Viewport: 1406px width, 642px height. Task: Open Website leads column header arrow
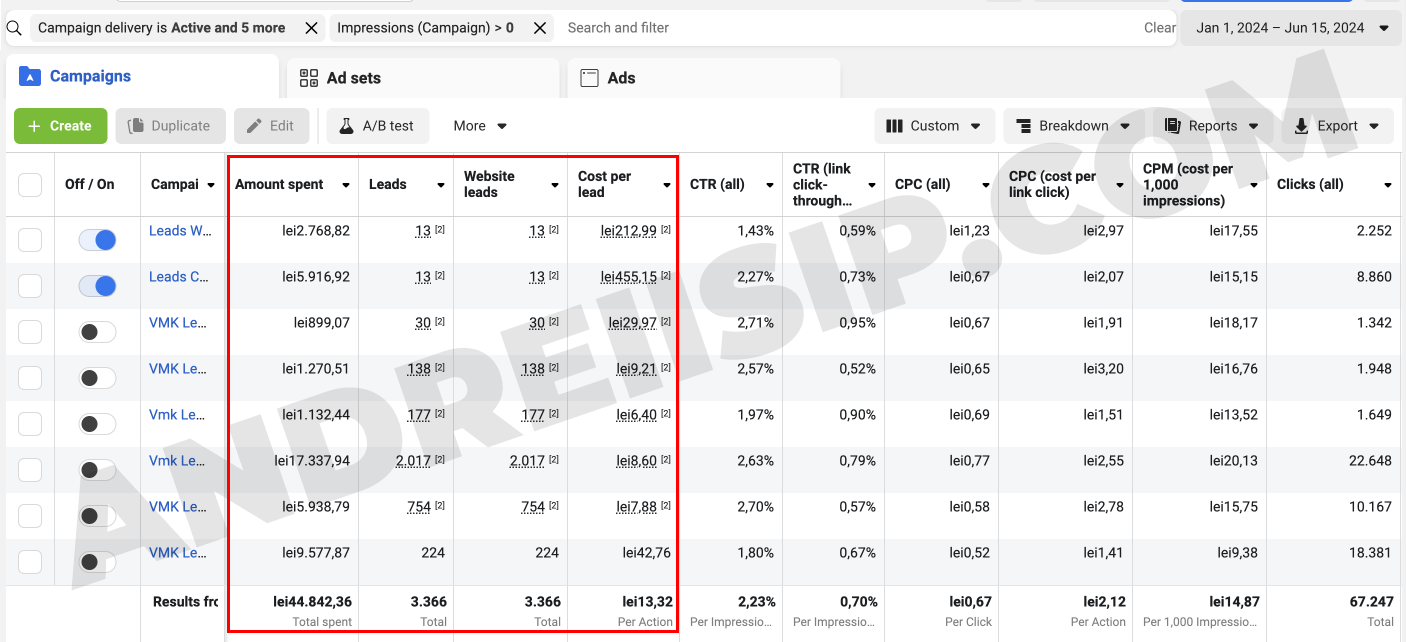[555, 185]
